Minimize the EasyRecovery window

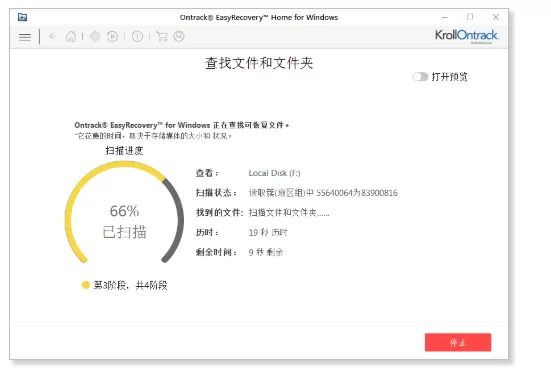pyautogui.click(x=445, y=17)
